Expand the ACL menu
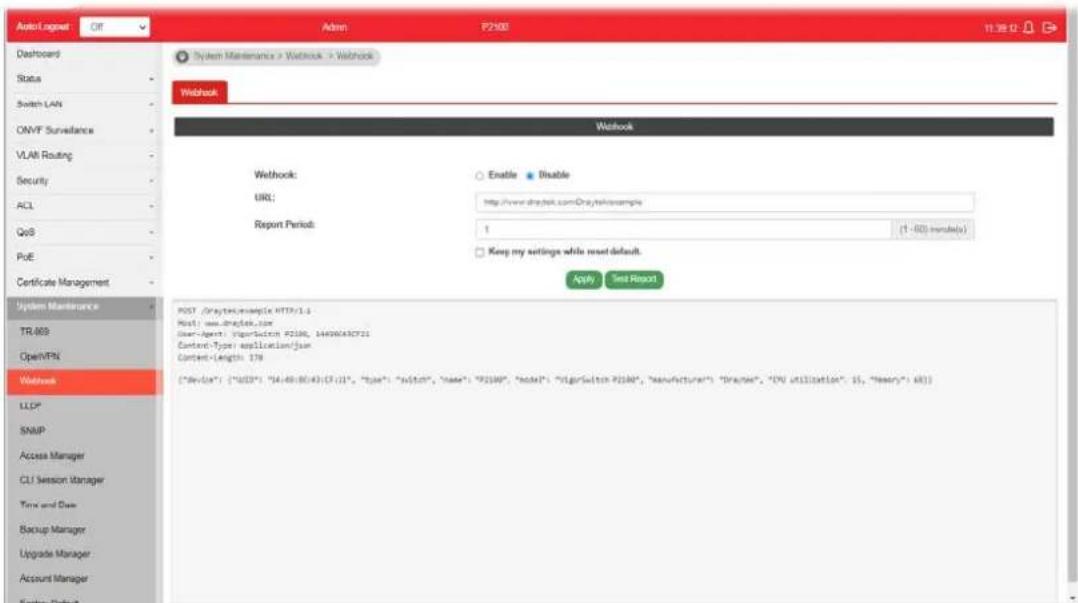 tap(84, 206)
